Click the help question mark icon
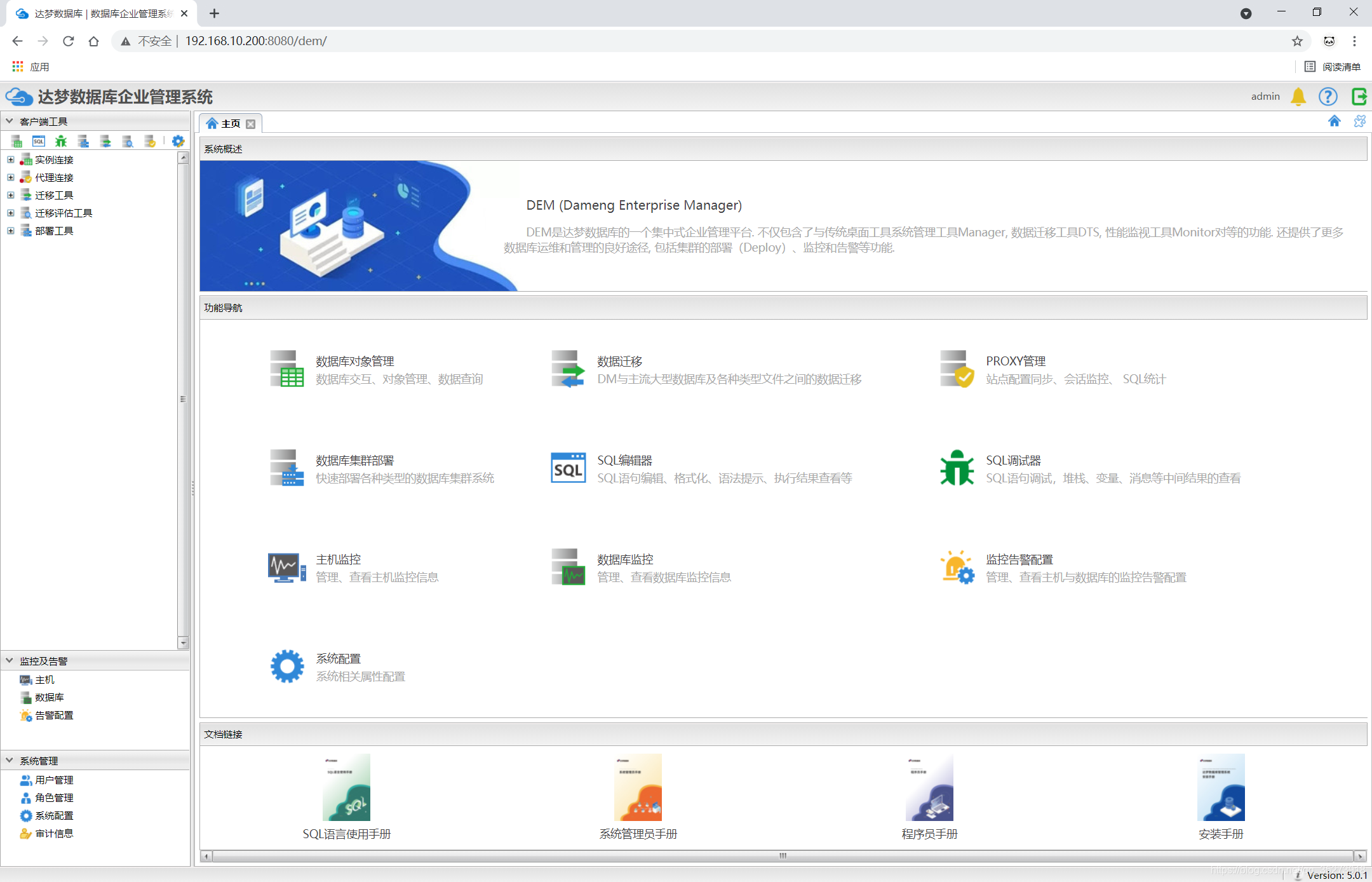 click(x=1328, y=97)
